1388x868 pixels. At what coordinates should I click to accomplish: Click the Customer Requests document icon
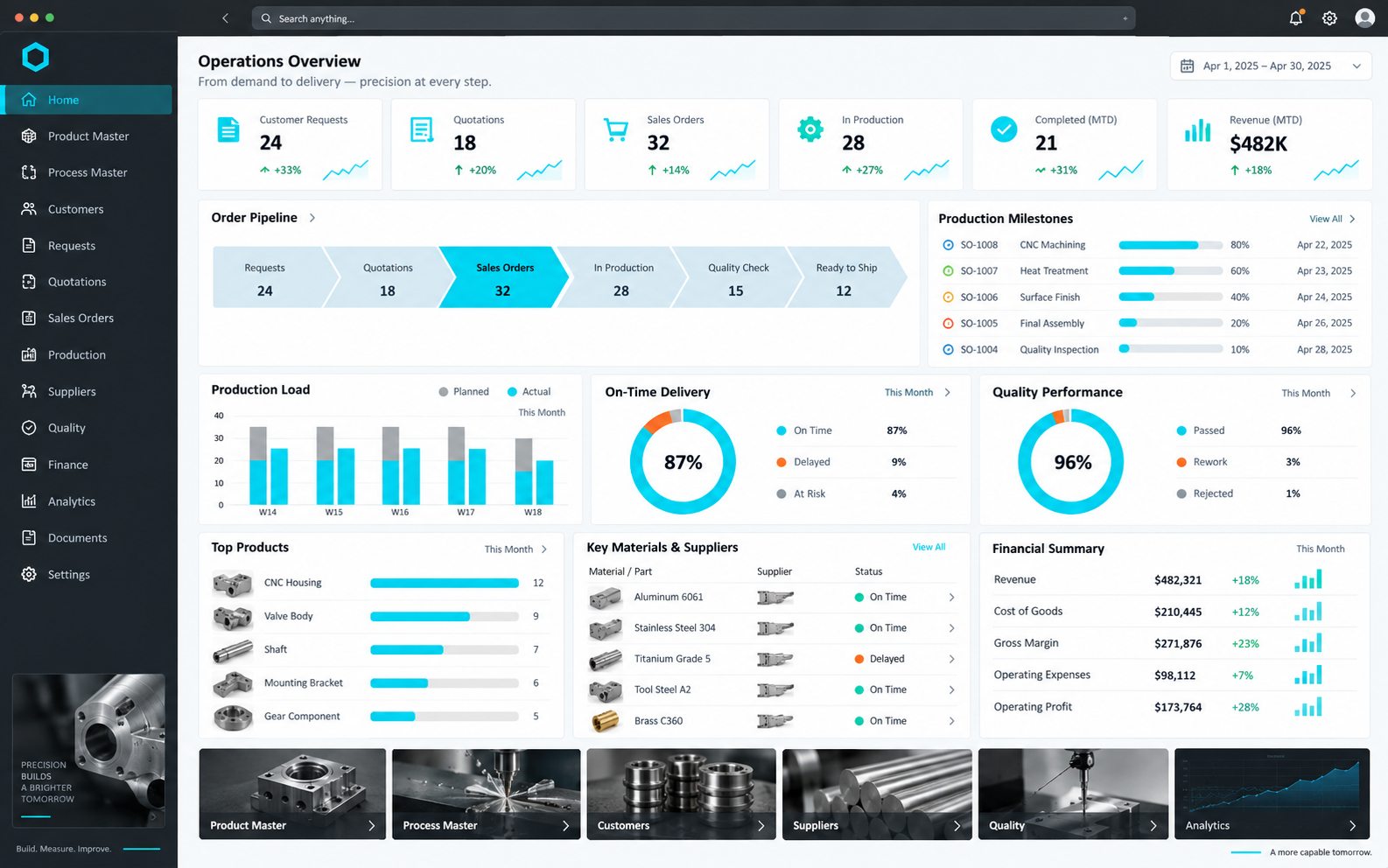(228, 129)
